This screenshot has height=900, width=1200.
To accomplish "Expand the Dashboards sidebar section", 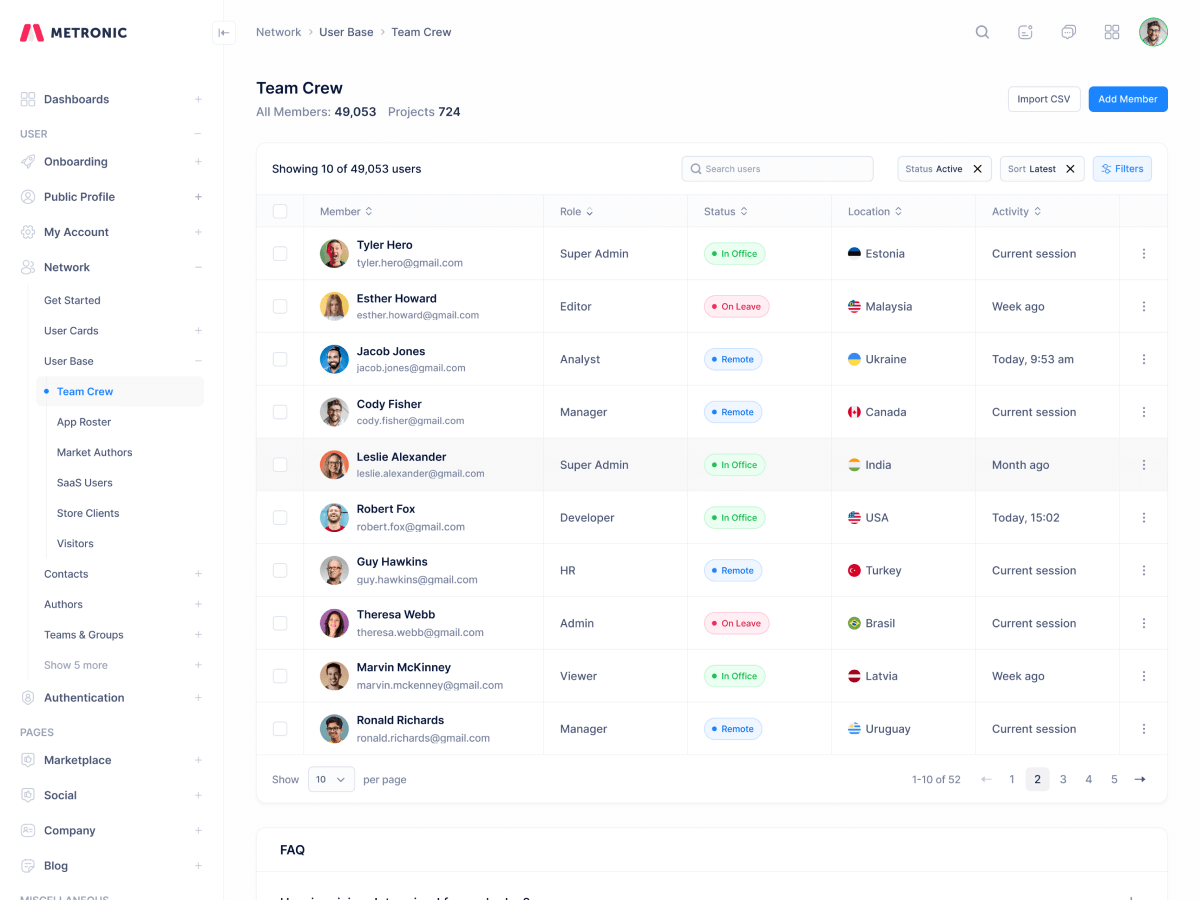I will (198, 99).
